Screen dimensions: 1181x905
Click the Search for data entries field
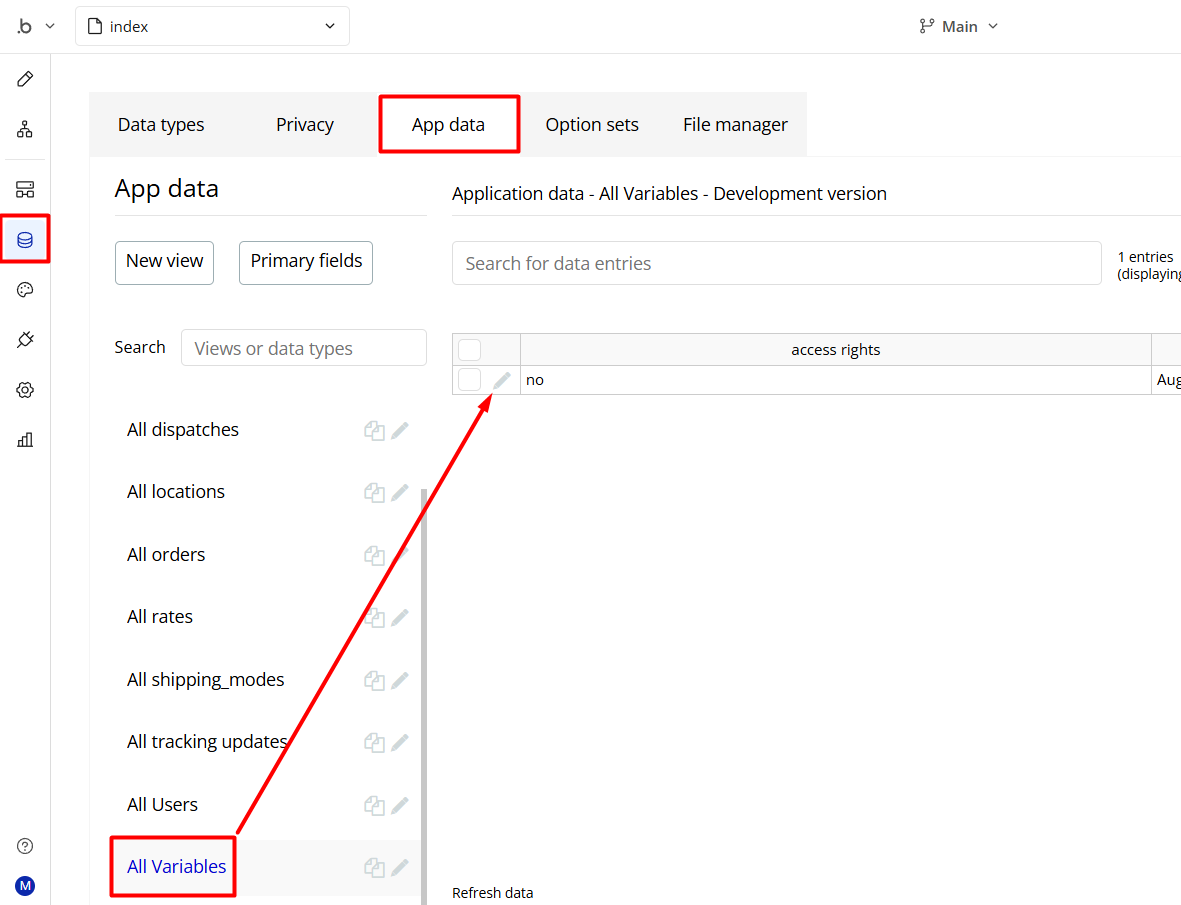[x=776, y=264]
